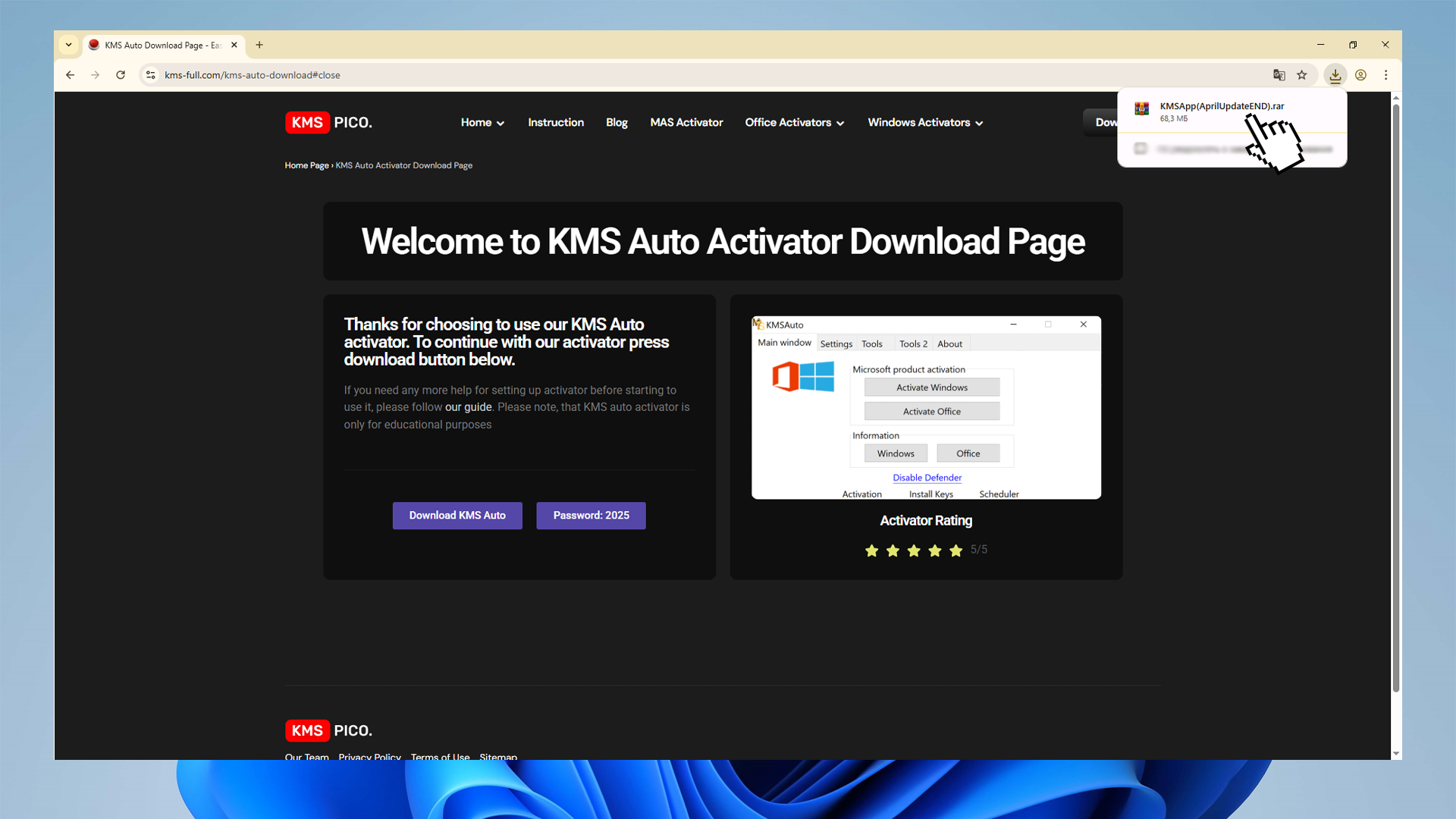
Task: Click the translate page icon
Action: tap(1279, 75)
